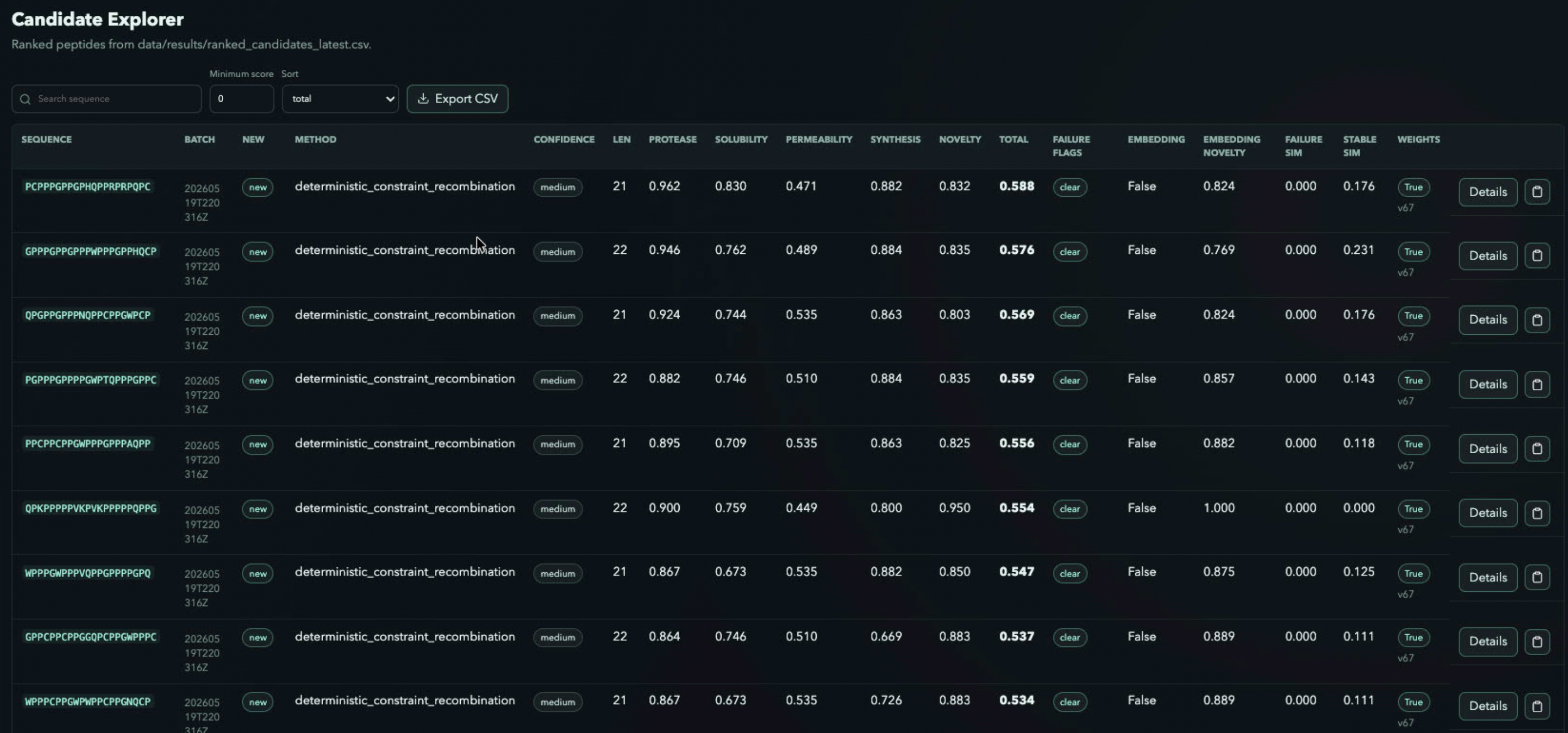The width and height of the screenshot is (1568, 733).
Task: Open Details for PPCPPCPPGWPPPGPPPAQPP
Action: (1488, 449)
